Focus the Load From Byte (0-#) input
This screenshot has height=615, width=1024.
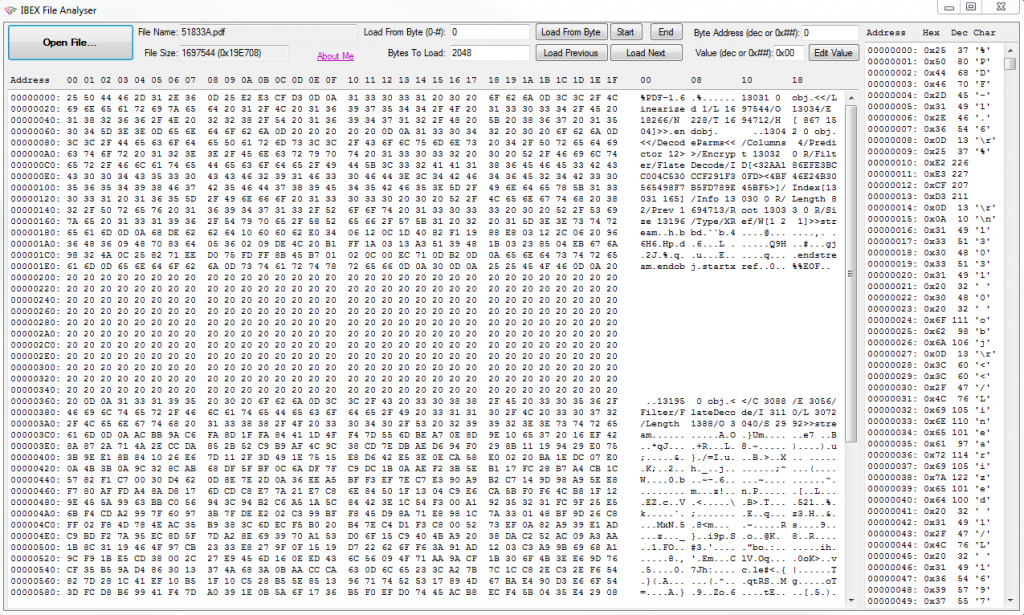(x=489, y=32)
